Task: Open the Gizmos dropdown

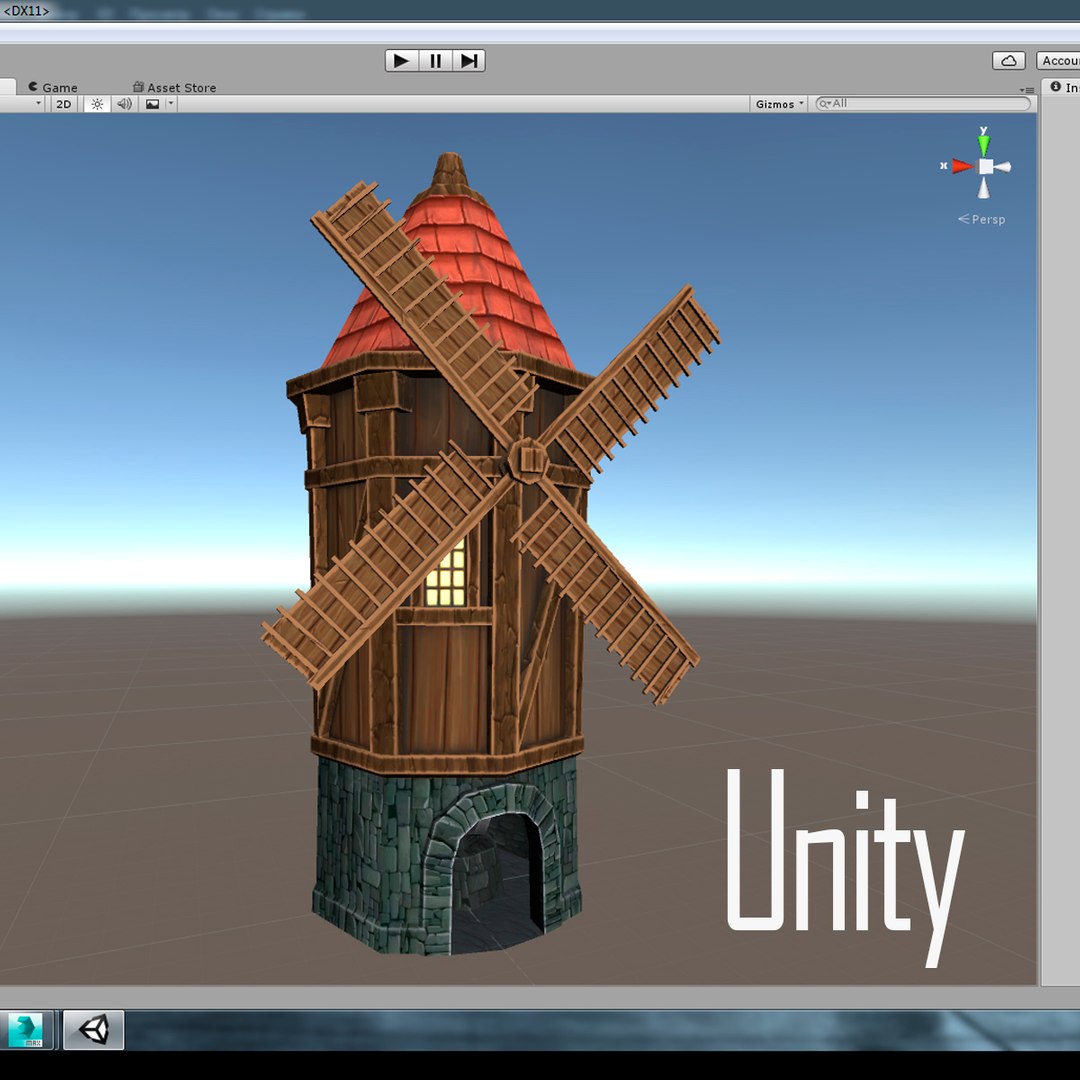Action: [779, 104]
